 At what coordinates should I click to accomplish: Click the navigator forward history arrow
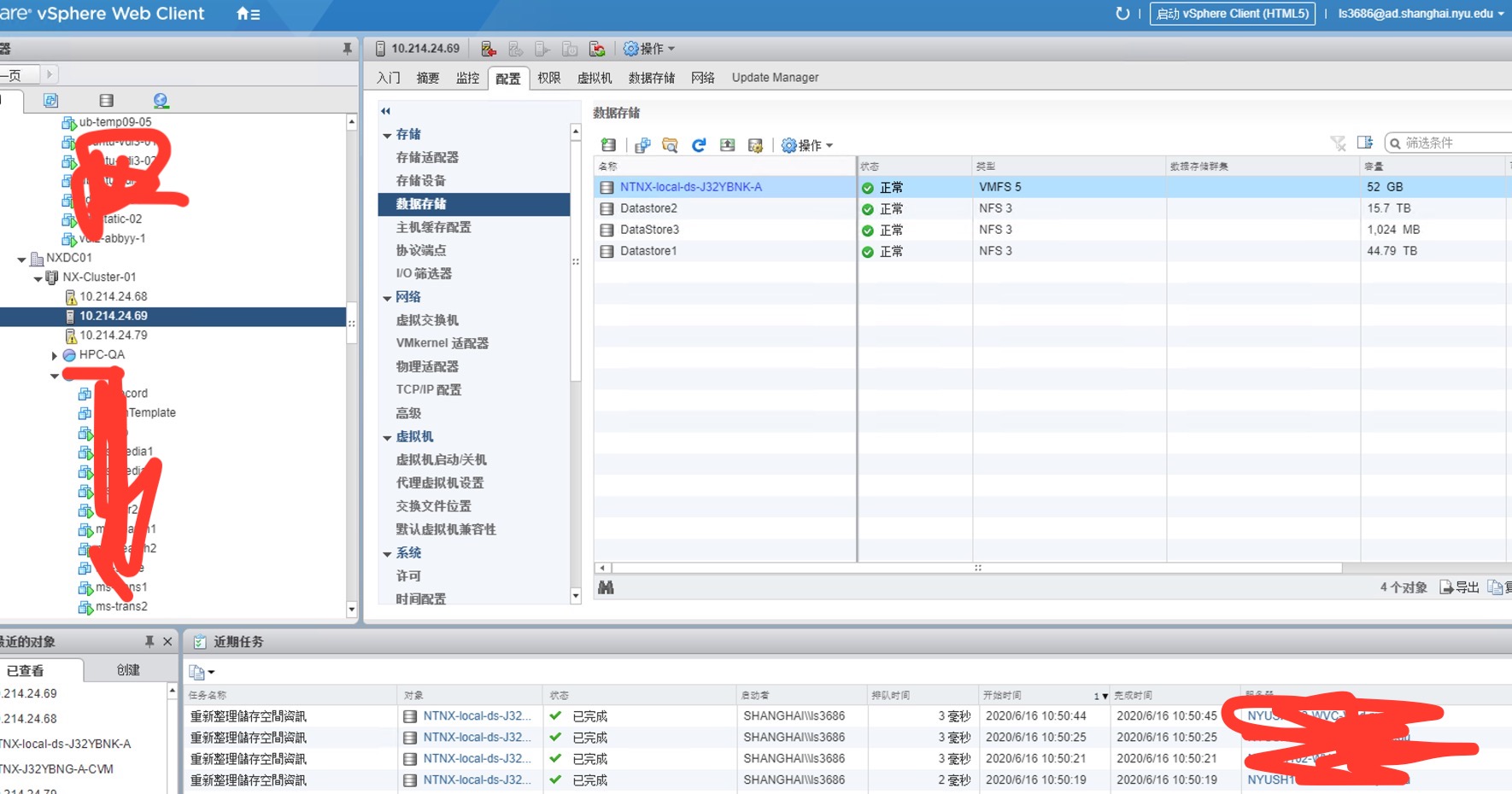point(49,74)
